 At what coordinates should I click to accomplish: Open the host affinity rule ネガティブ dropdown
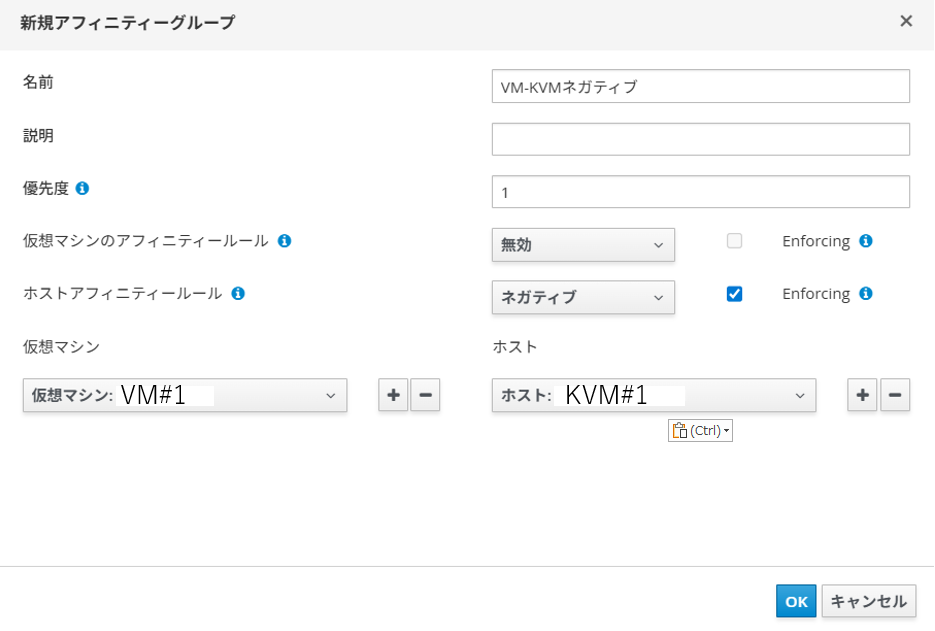583,297
